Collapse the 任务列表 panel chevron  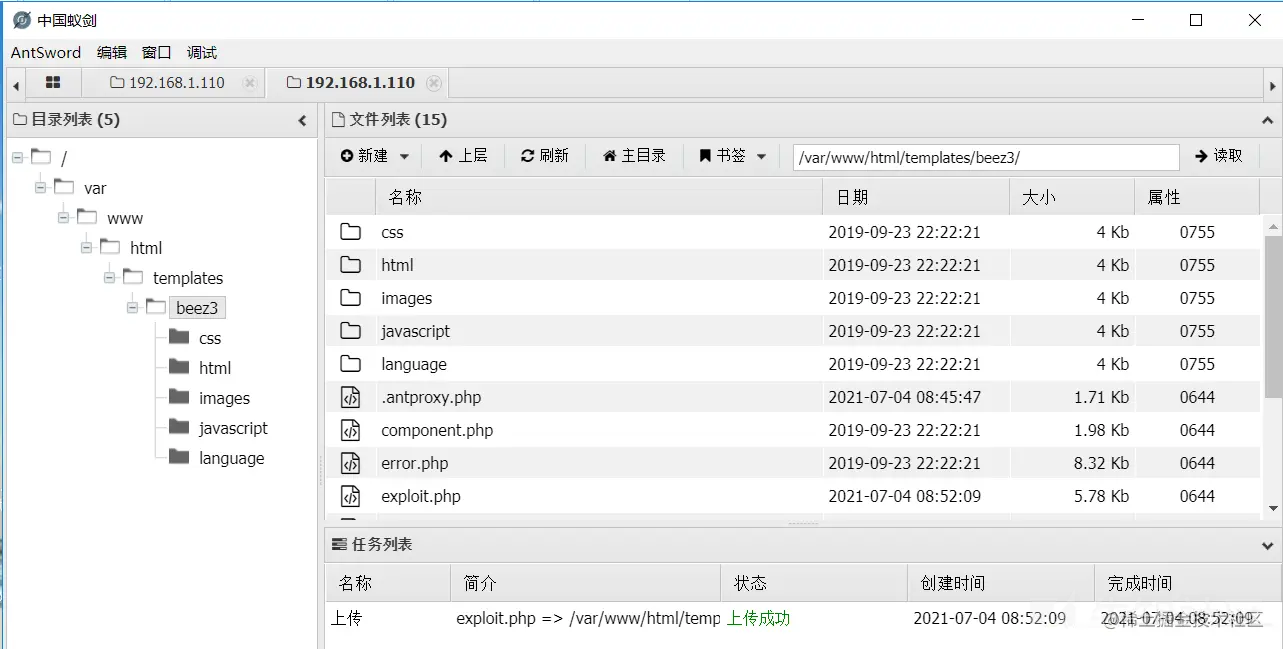pyautogui.click(x=1268, y=545)
